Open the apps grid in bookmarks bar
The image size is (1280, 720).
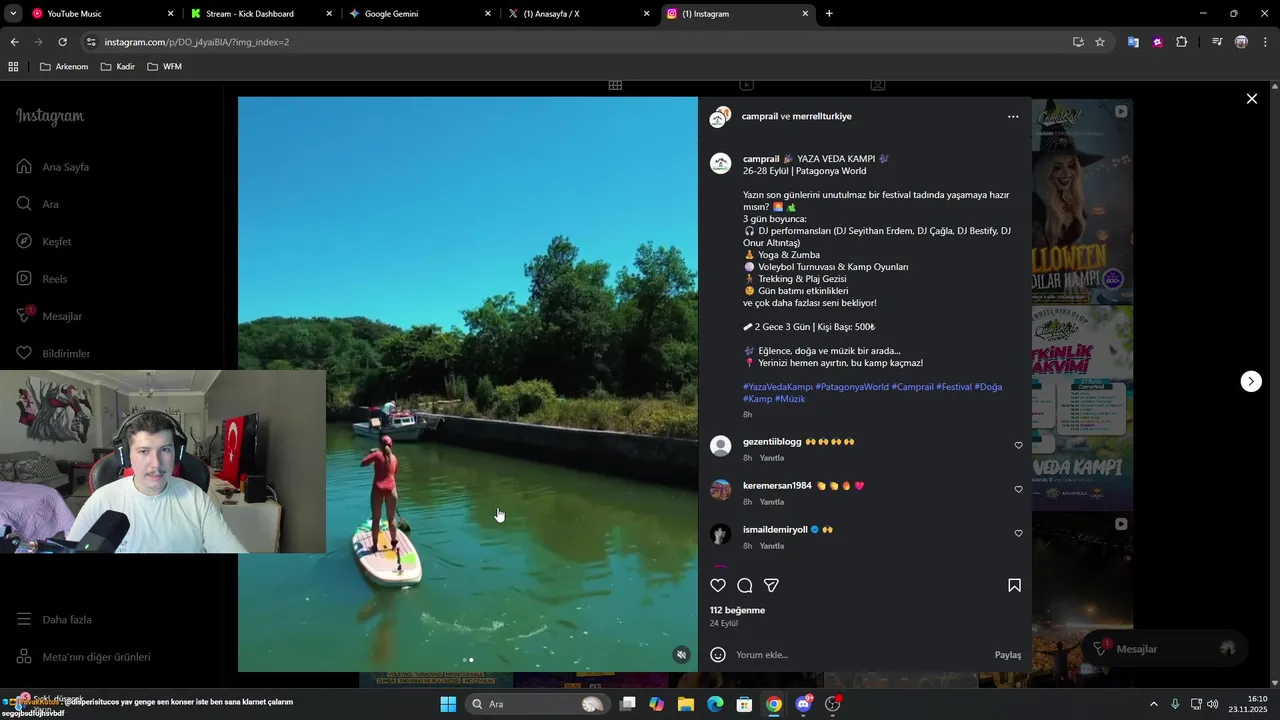click(x=13, y=67)
